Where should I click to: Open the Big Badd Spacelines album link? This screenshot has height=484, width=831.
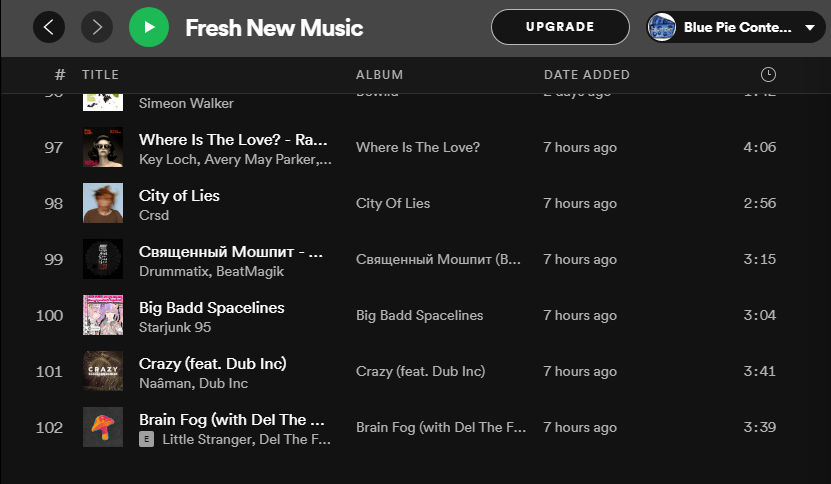419,315
